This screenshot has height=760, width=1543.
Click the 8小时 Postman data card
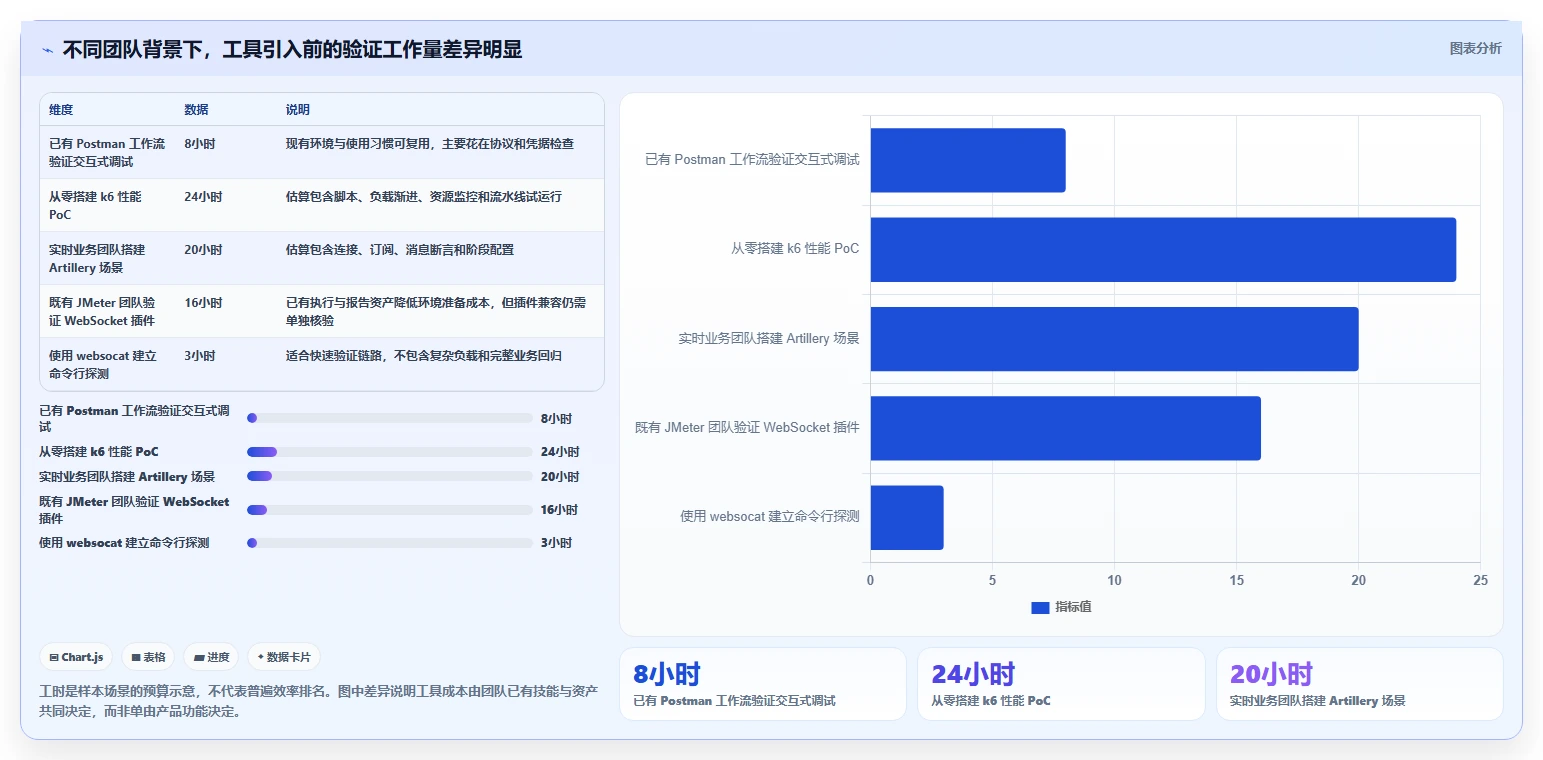tap(763, 684)
